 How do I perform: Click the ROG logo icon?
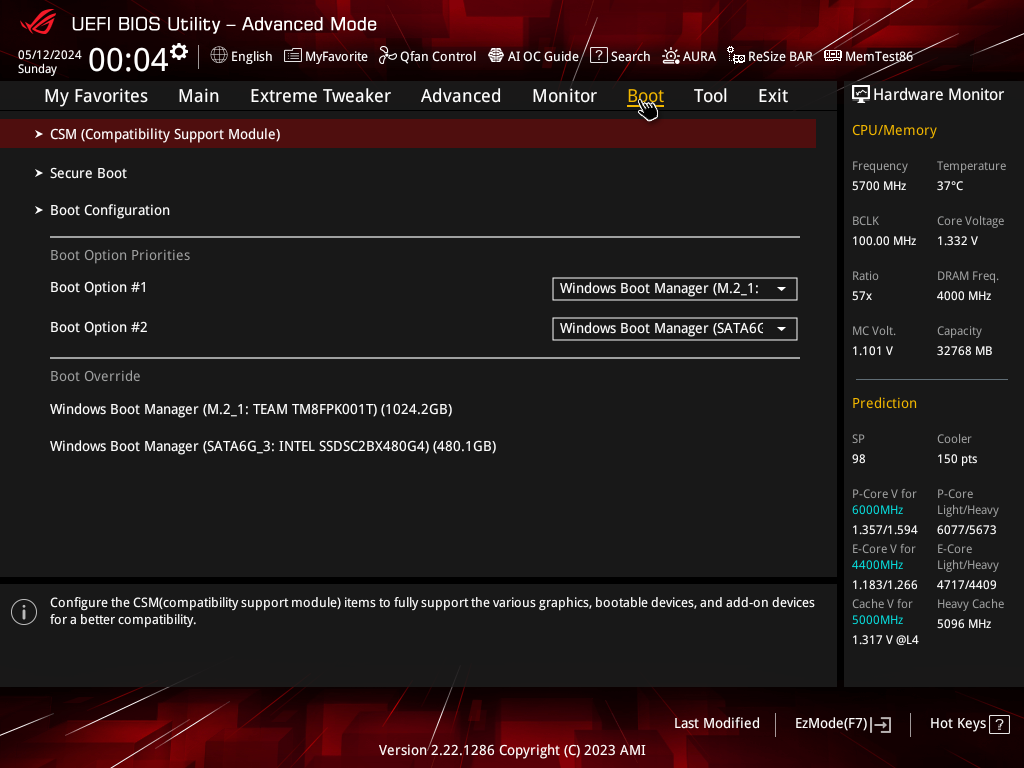[38, 22]
